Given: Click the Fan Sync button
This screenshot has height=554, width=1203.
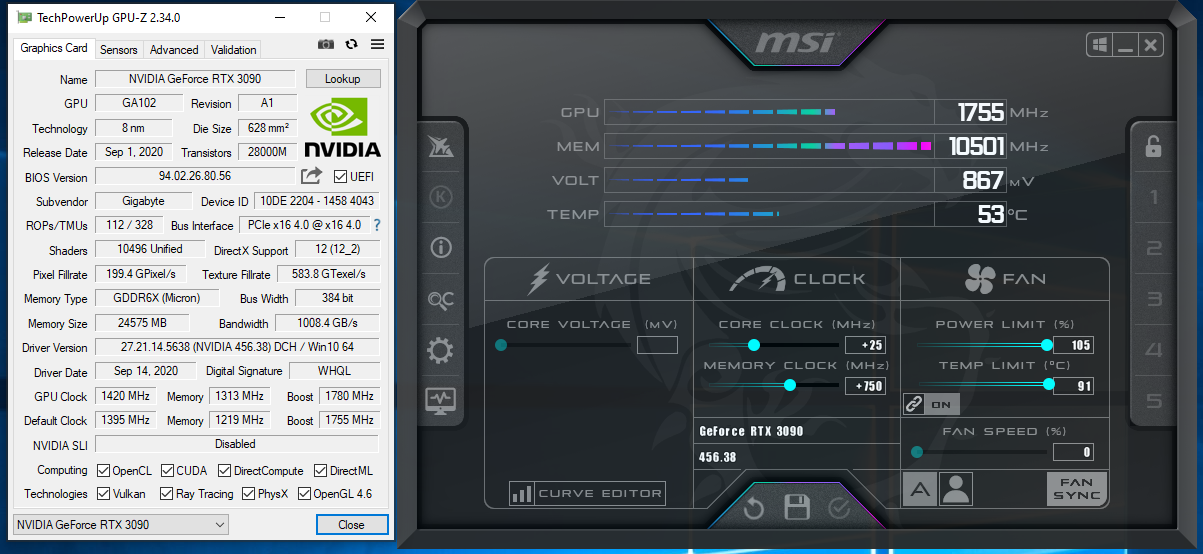Looking at the screenshot, I should tap(1077, 489).
